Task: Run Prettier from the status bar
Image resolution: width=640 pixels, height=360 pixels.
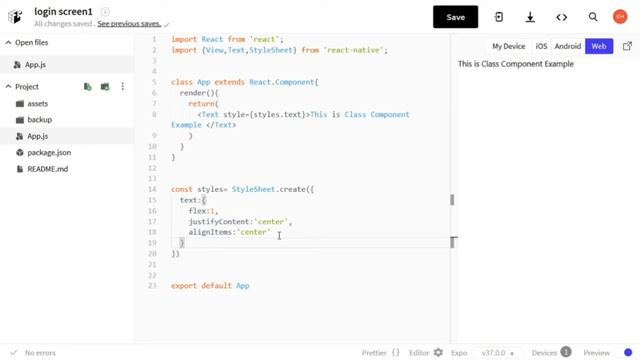Action: coord(380,353)
